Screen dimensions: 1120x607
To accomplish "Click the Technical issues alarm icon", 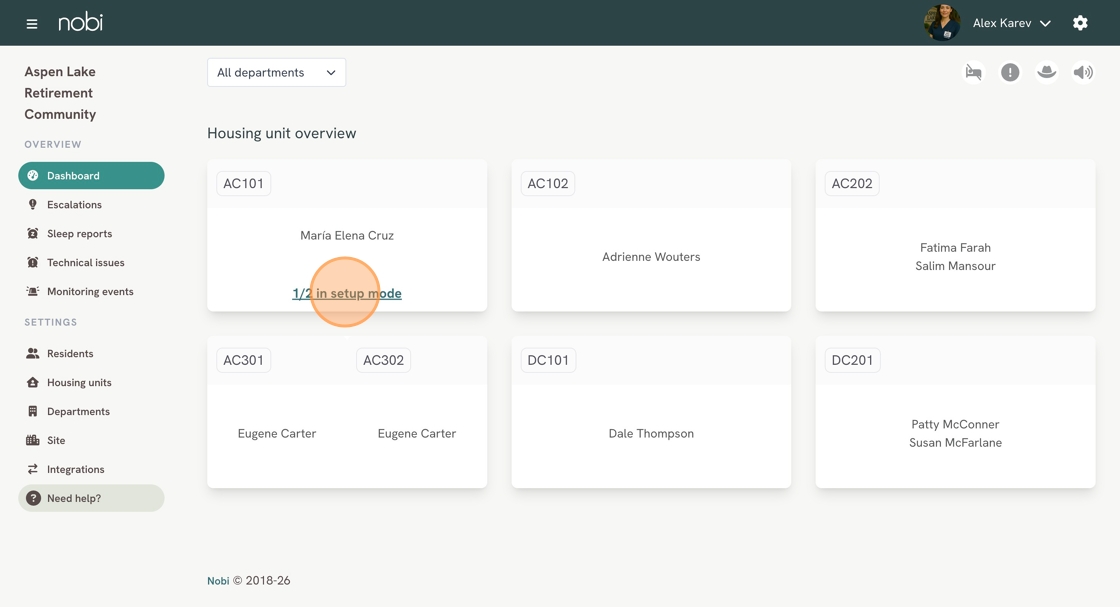I will coord(33,263).
